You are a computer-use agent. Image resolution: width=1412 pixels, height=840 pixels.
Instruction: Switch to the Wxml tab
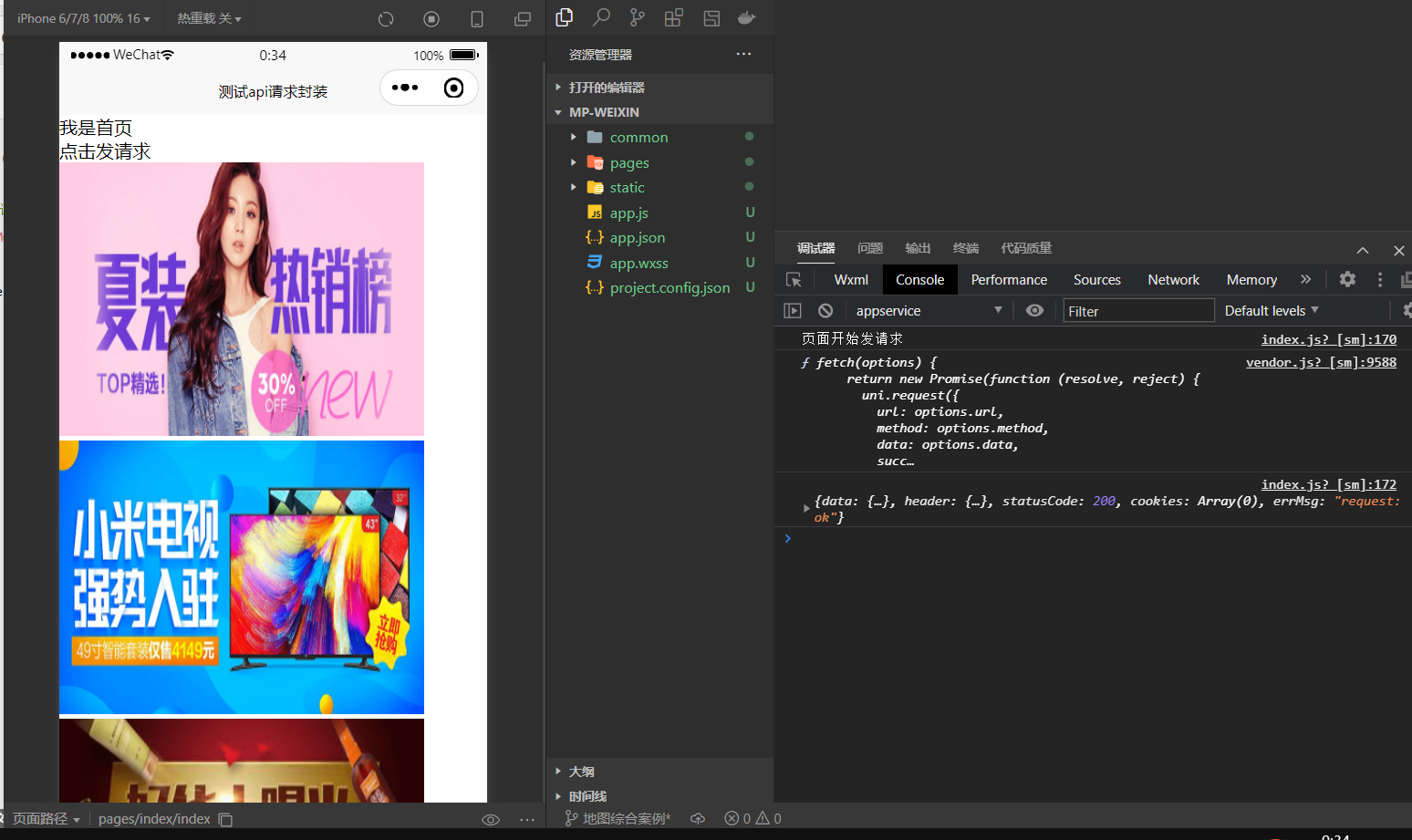point(850,279)
